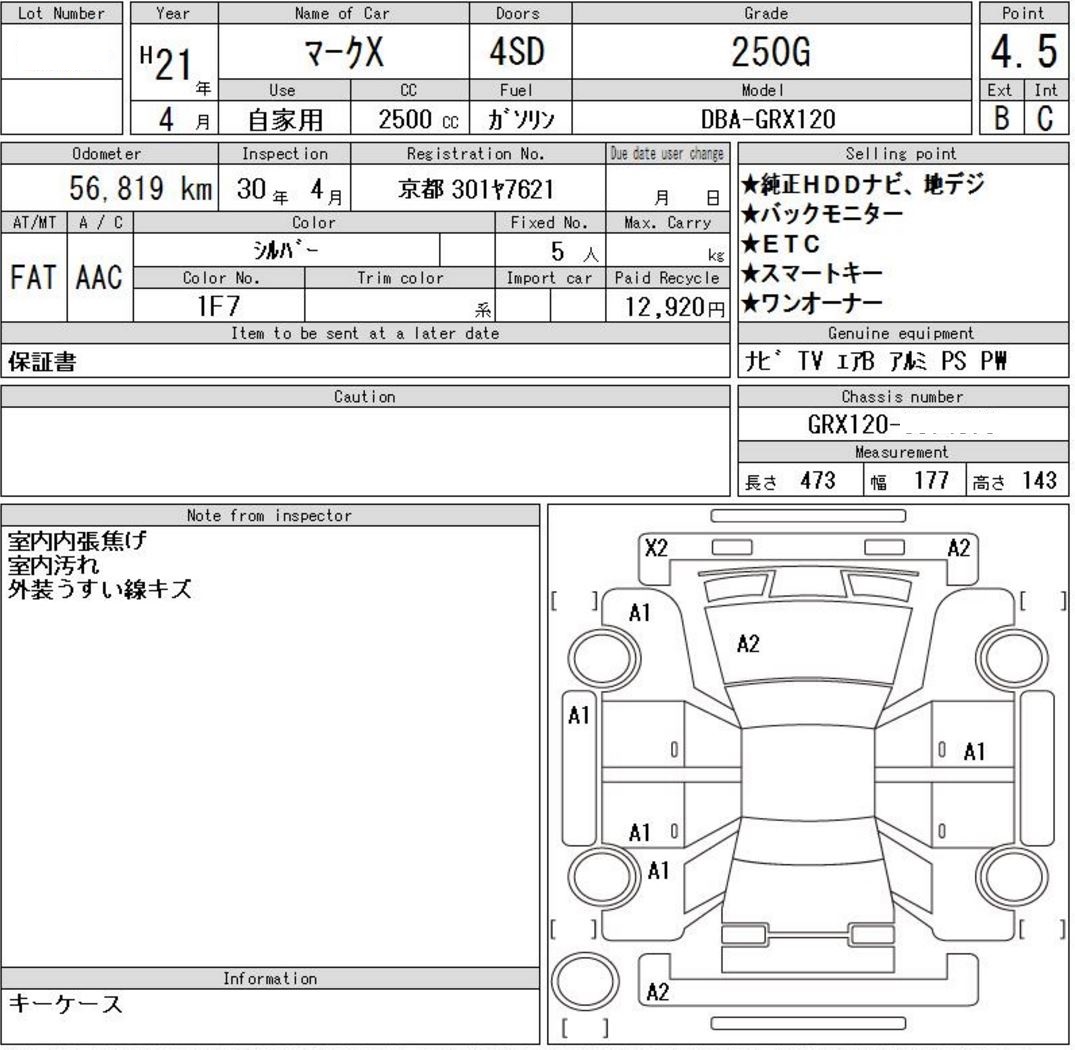Screen dimensions: 1075x1050
Task: Select the exterior grade "B"
Action: tap(1002, 118)
